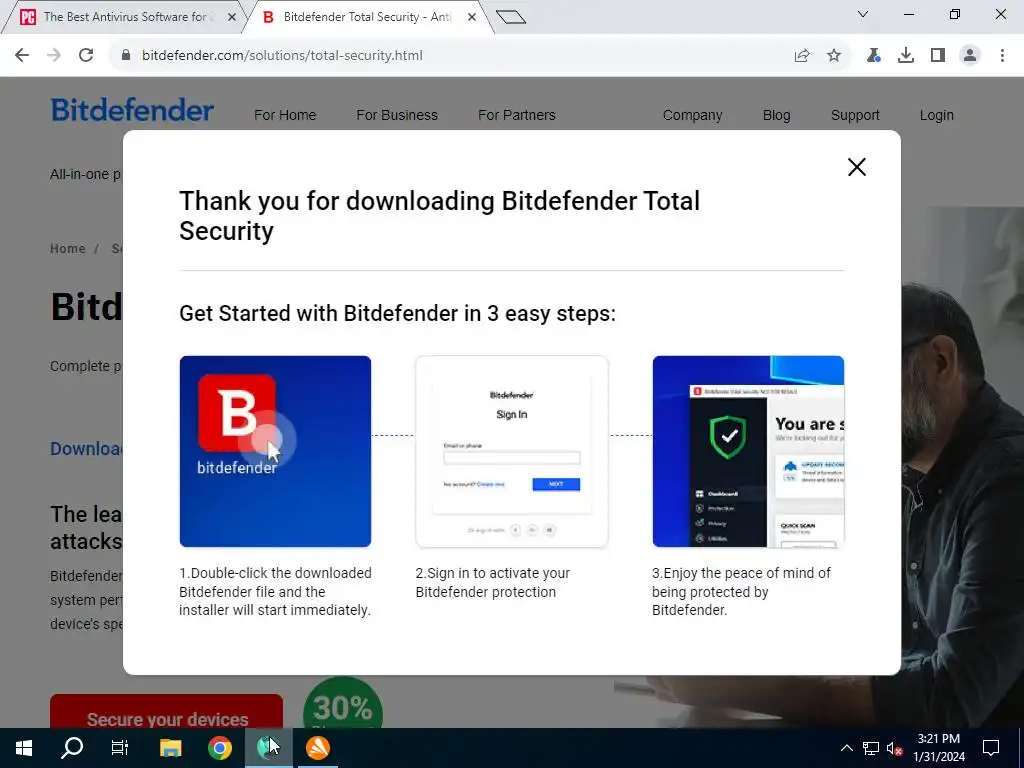Open Chrome profile avatar
This screenshot has height=768, width=1024.
(x=970, y=56)
